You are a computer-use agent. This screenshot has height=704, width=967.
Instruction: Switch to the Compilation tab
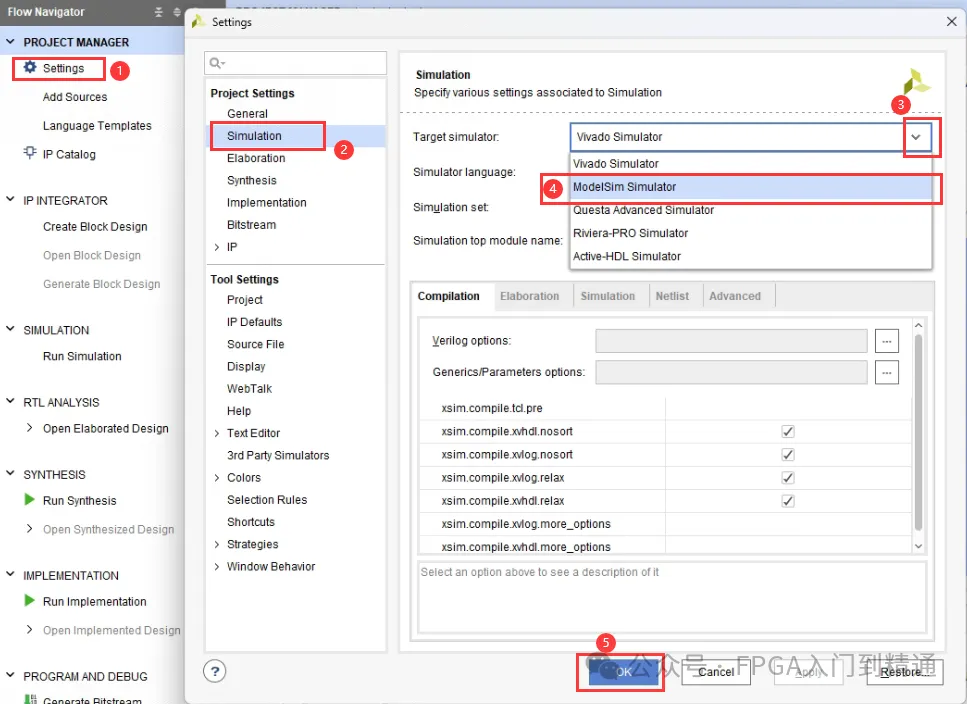(448, 296)
